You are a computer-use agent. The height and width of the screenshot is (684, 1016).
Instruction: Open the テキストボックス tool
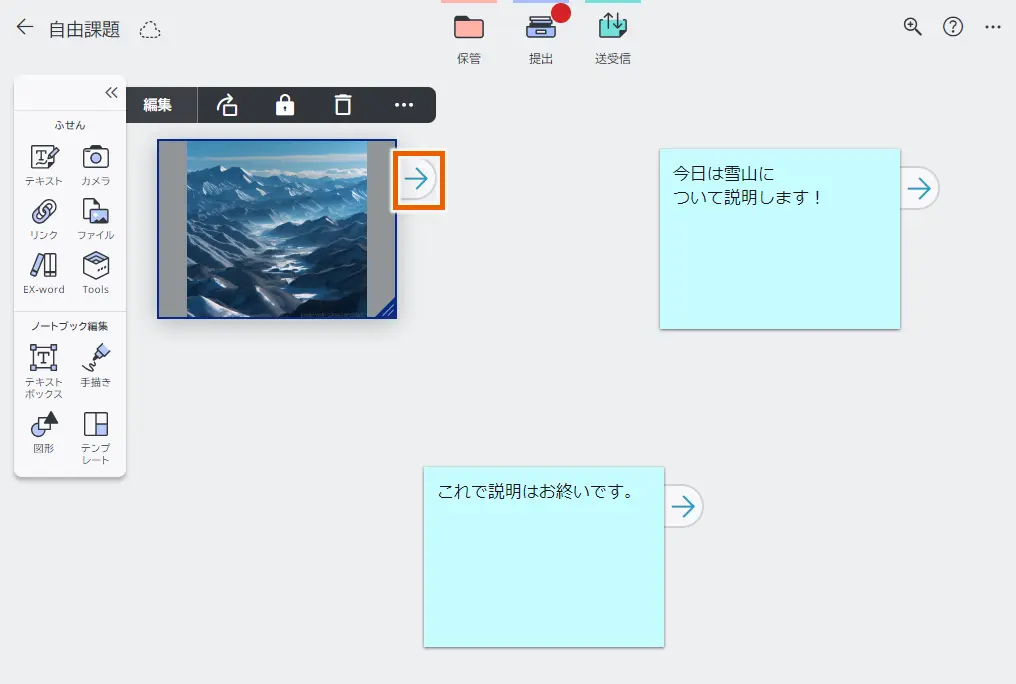pos(42,363)
